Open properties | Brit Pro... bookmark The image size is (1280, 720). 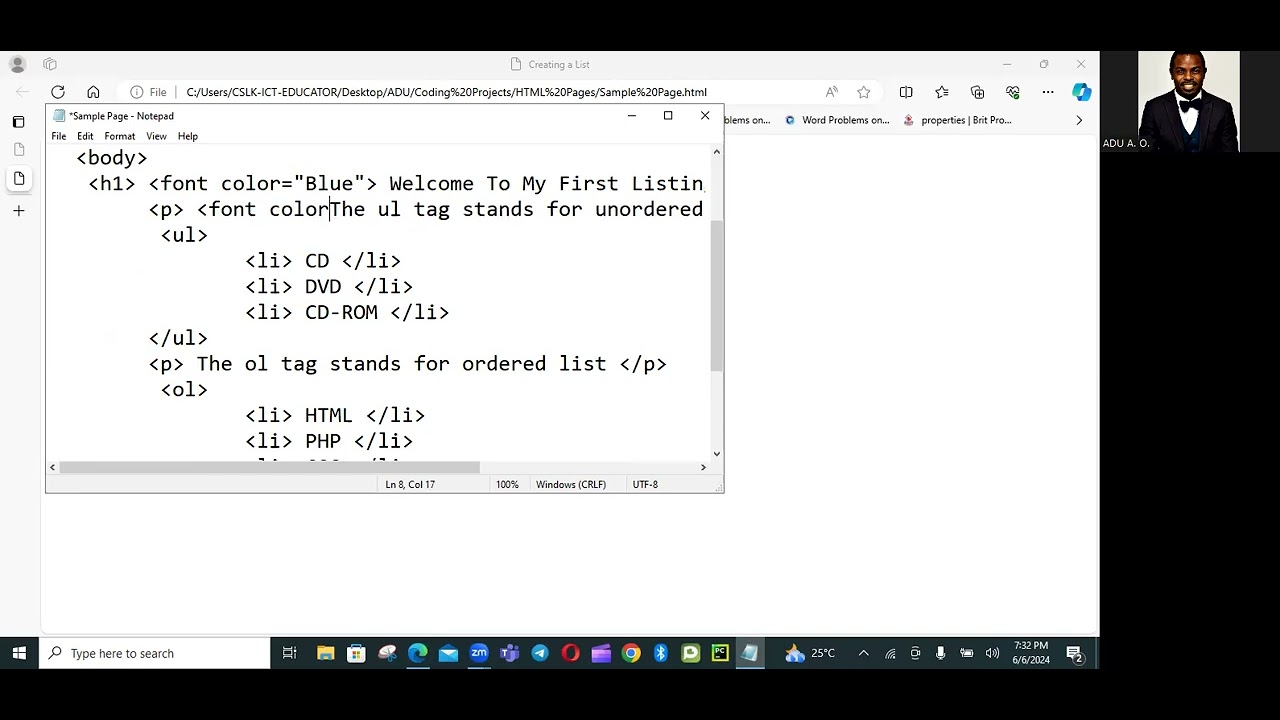point(957,120)
